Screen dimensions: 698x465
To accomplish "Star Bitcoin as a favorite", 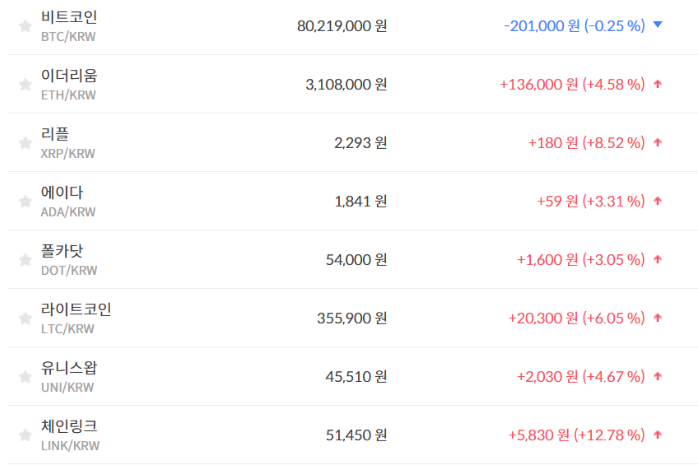I will tap(25, 26).
